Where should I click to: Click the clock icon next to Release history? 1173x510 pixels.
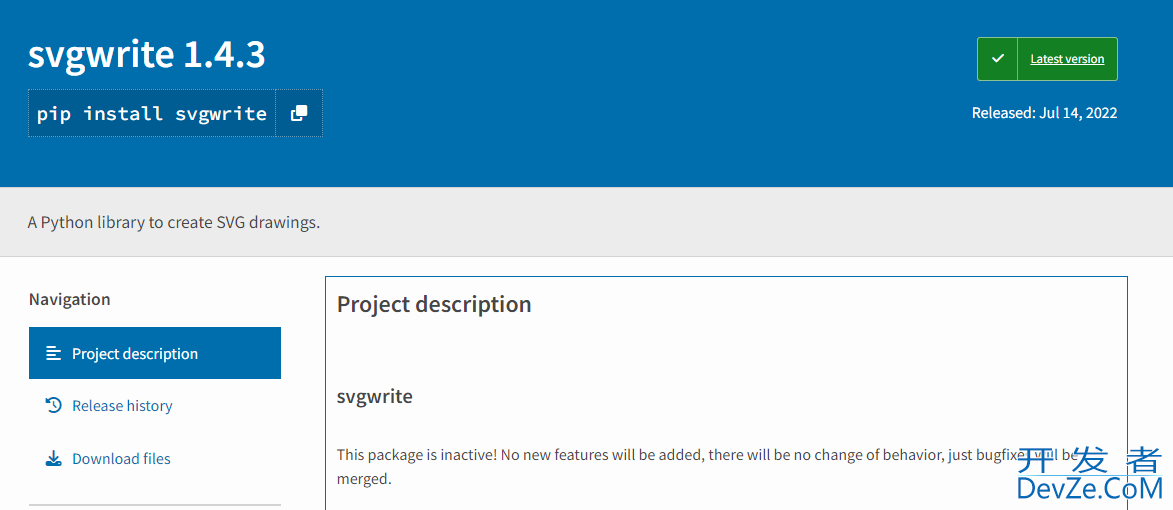pyautogui.click(x=53, y=405)
